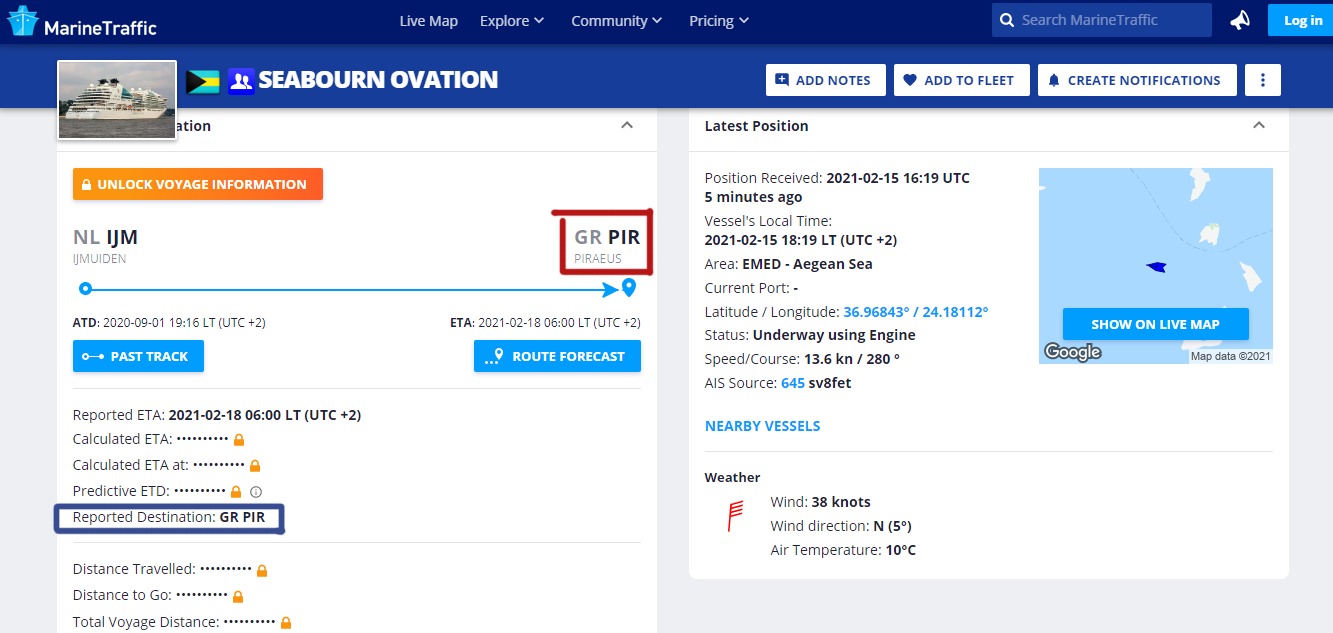Click the blue vessel-type icon beside SEABOURN OVATION
Image resolution: width=1333 pixels, height=633 pixels.
click(x=241, y=81)
